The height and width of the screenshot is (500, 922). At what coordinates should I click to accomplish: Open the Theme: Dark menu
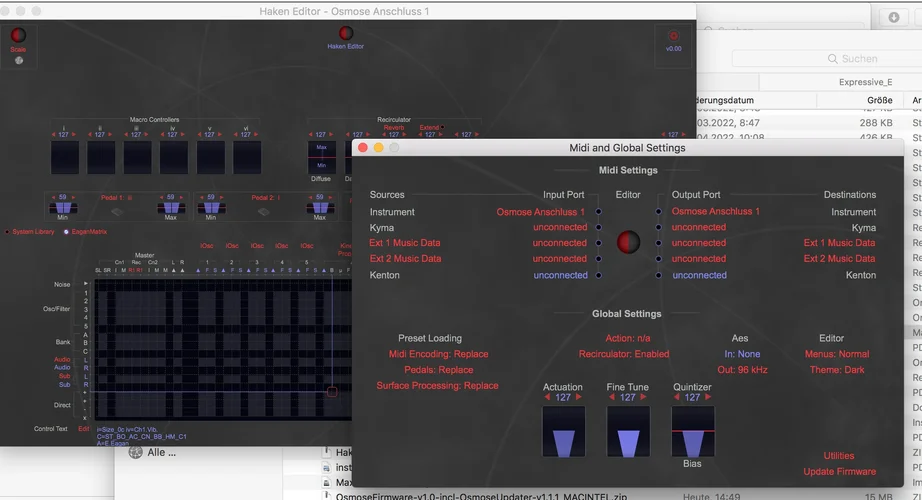837,370
